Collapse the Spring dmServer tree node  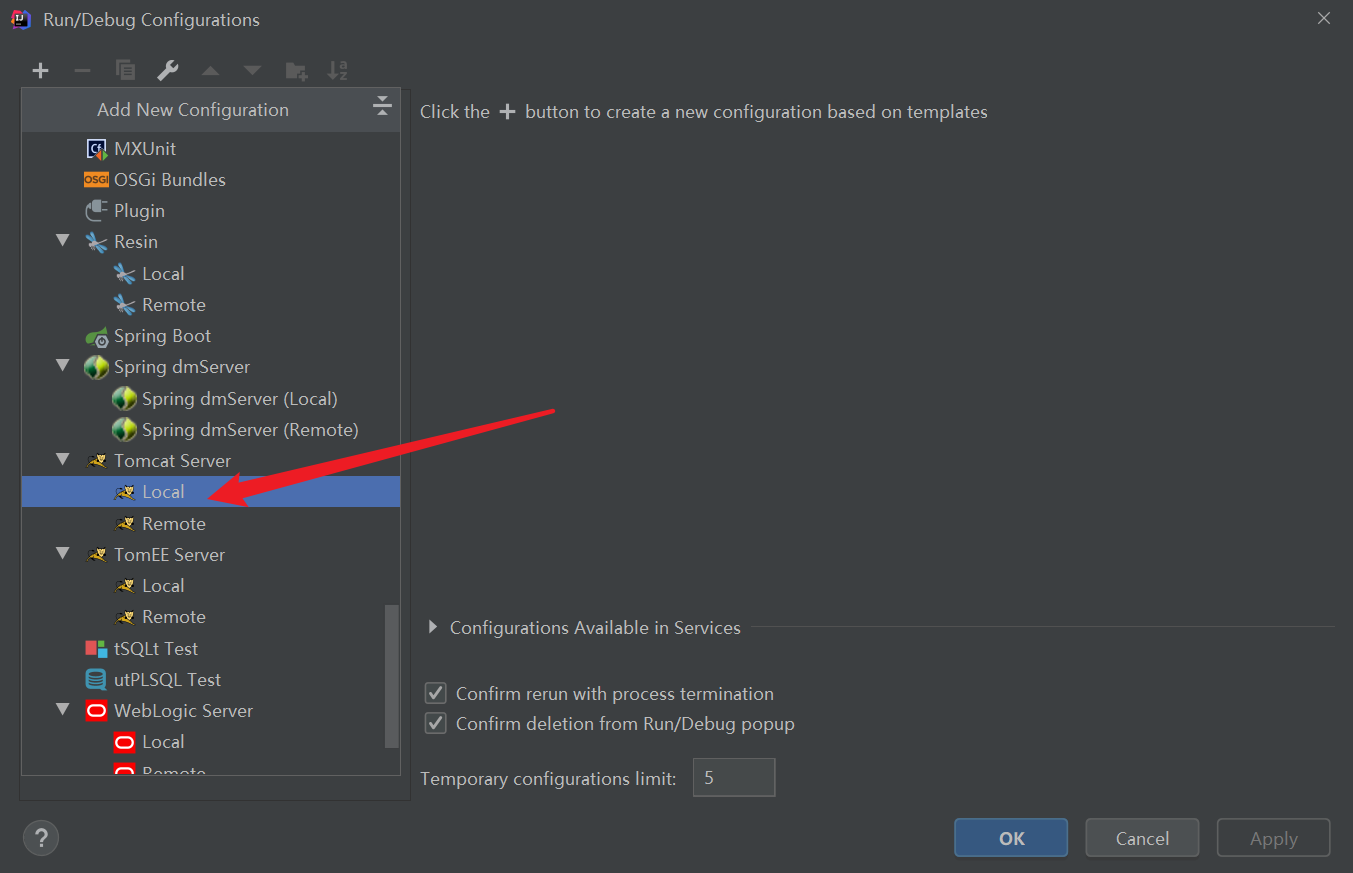[x=63, y=366]
